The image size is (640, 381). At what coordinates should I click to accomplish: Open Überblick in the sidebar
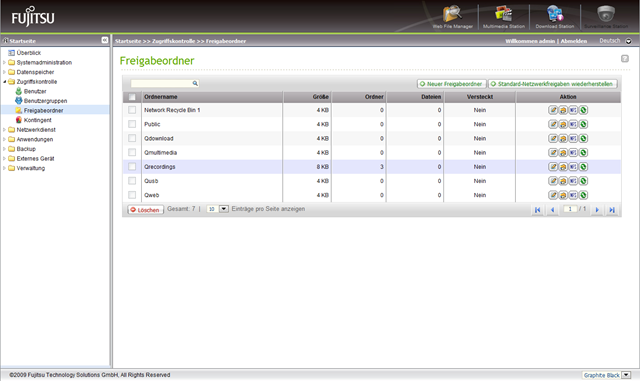[x=29, y=53]
